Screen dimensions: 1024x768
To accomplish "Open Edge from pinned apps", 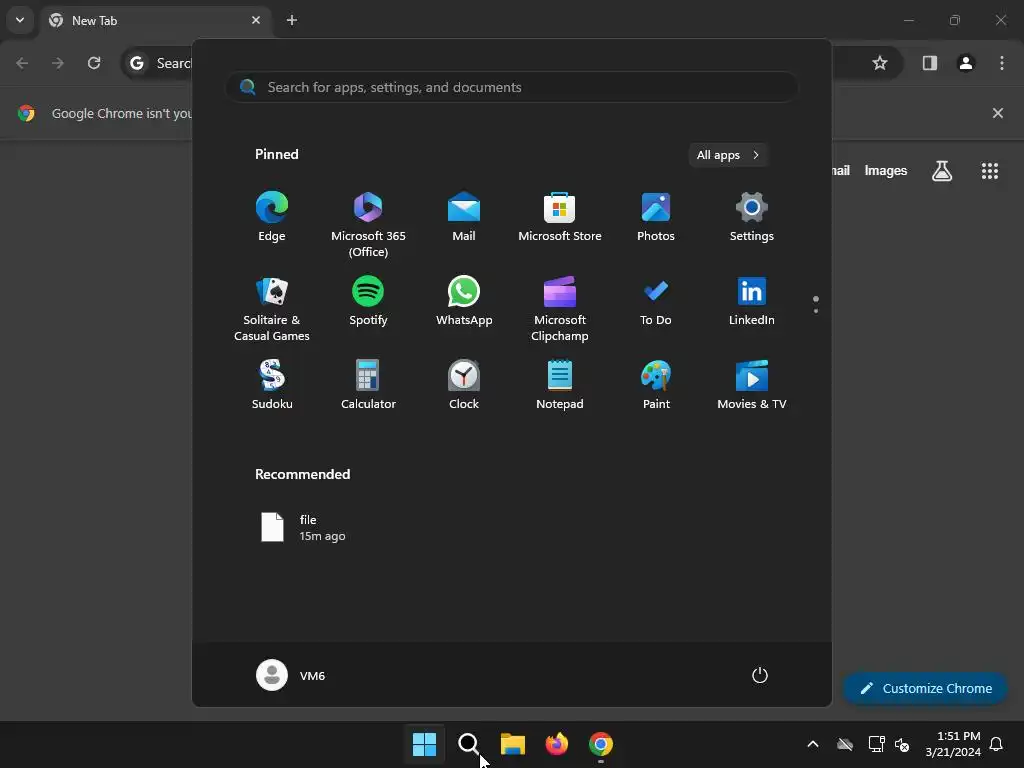I will click(x=272, y=217).
